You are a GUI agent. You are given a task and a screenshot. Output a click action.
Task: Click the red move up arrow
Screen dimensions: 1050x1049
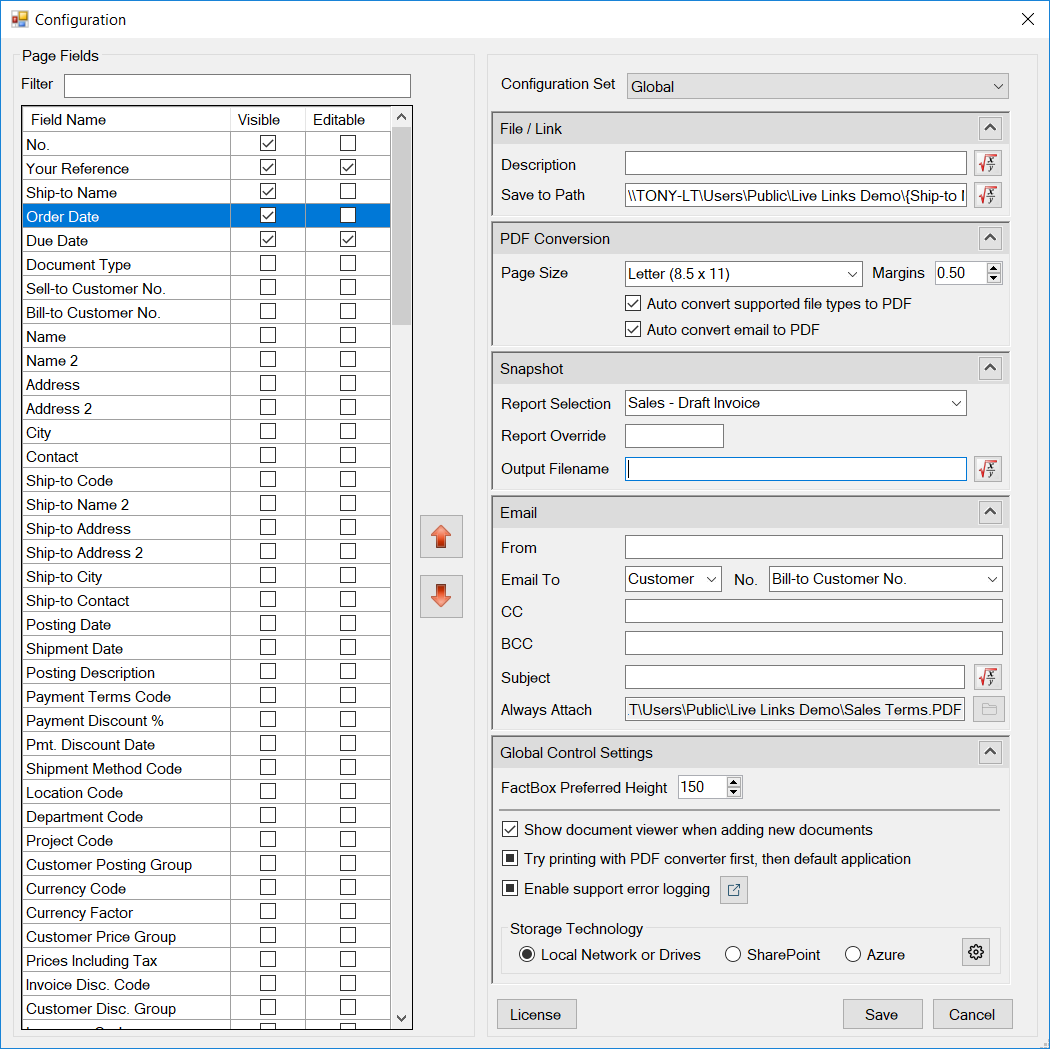pyautogui.click(x=441, y=538)
